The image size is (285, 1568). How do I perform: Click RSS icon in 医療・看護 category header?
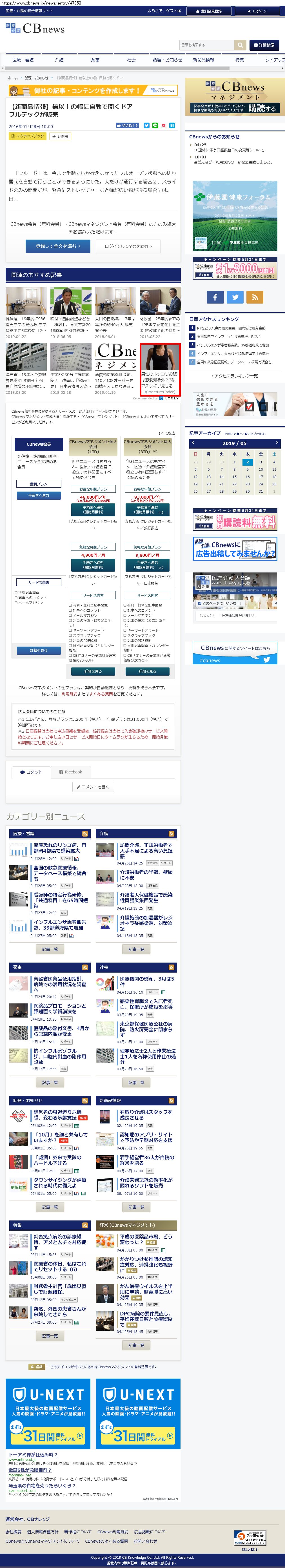coord(85,833)
